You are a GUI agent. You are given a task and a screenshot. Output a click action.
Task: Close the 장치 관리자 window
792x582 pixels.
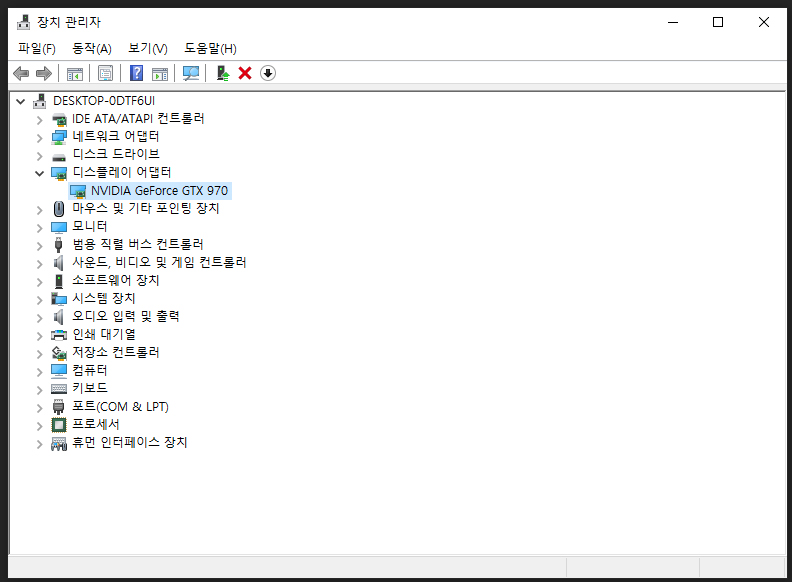click(x=764, y=22)
